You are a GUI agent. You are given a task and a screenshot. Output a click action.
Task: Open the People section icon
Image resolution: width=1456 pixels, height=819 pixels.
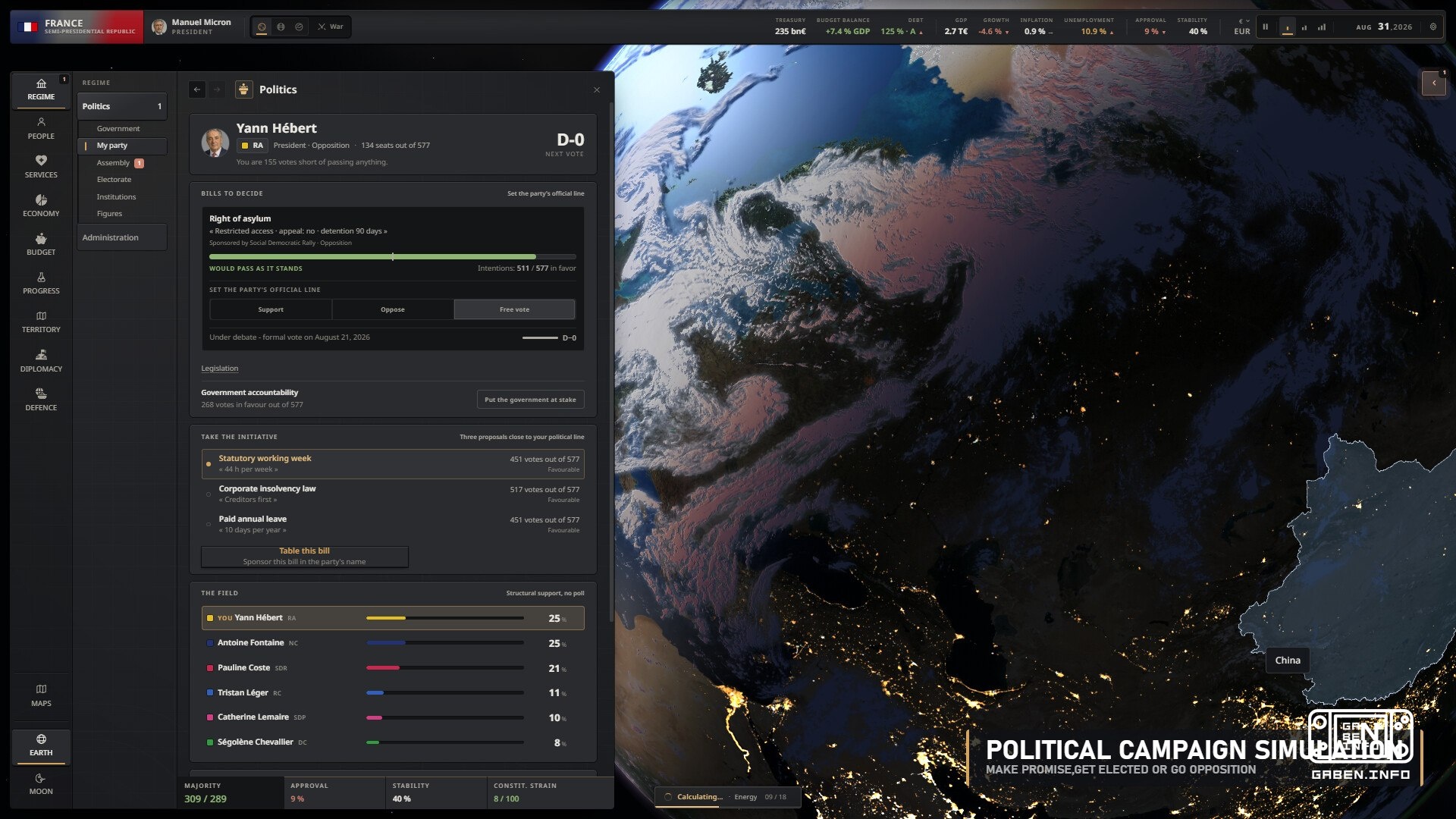41,122
